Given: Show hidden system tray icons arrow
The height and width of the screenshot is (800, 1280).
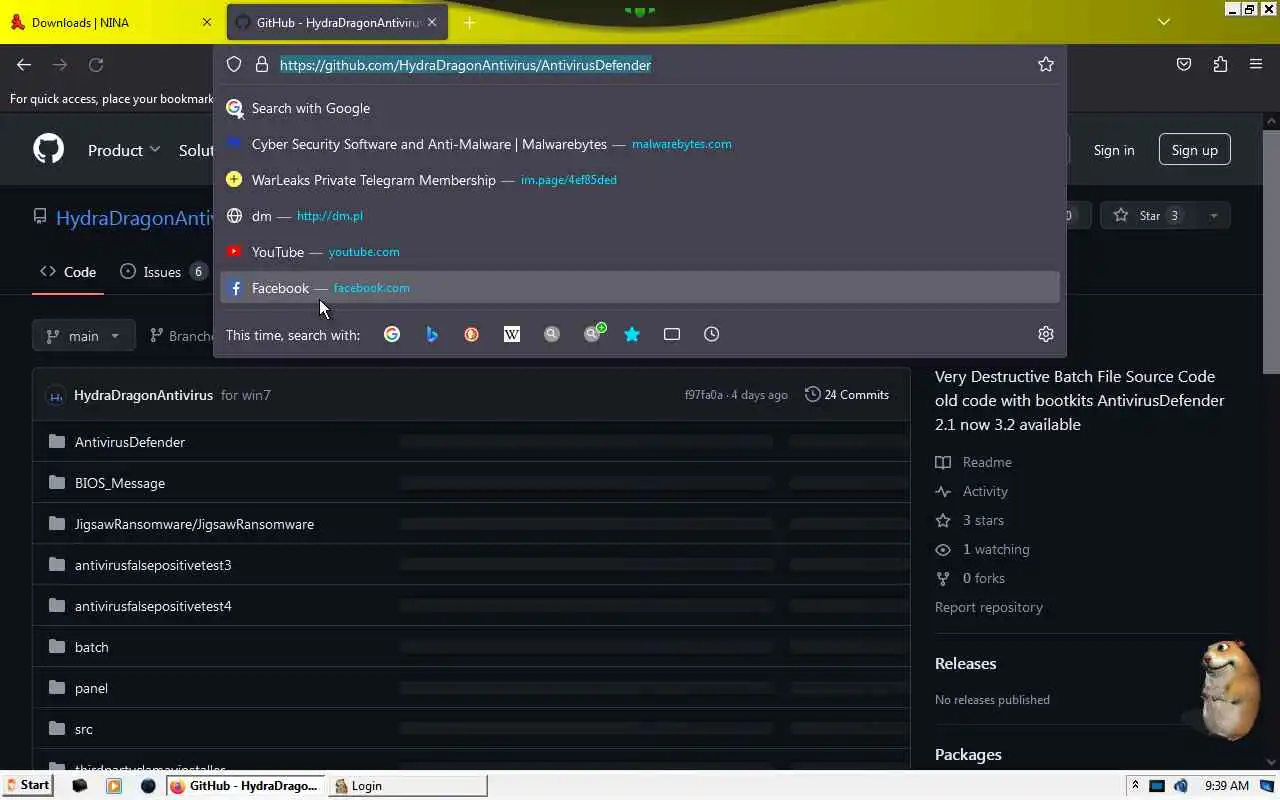Looking at the screenshot, I should coord(1135,786).
